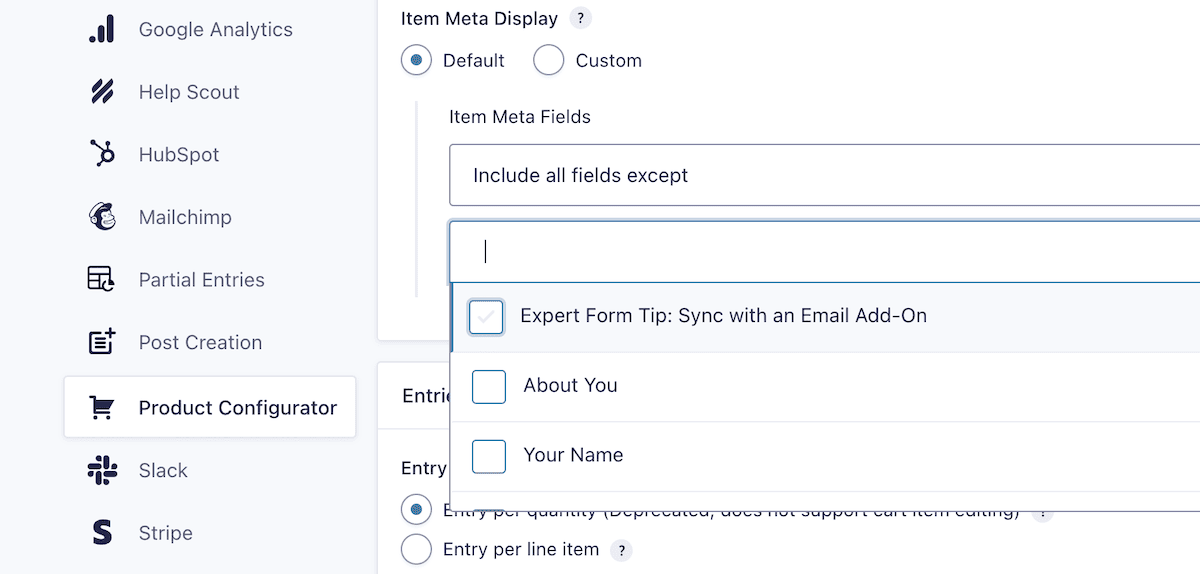Select the Custom radio button
The height and width of the screenshot is (574, 1200).
pos(549,60)
